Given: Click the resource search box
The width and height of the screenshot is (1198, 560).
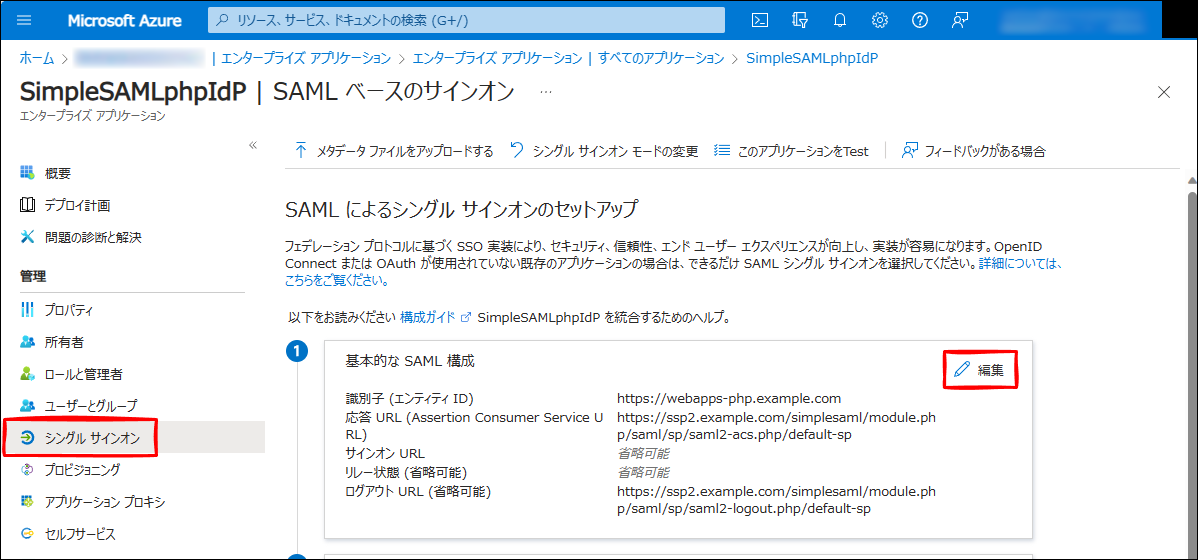Looking at the screenshot, I should (466, 20).
